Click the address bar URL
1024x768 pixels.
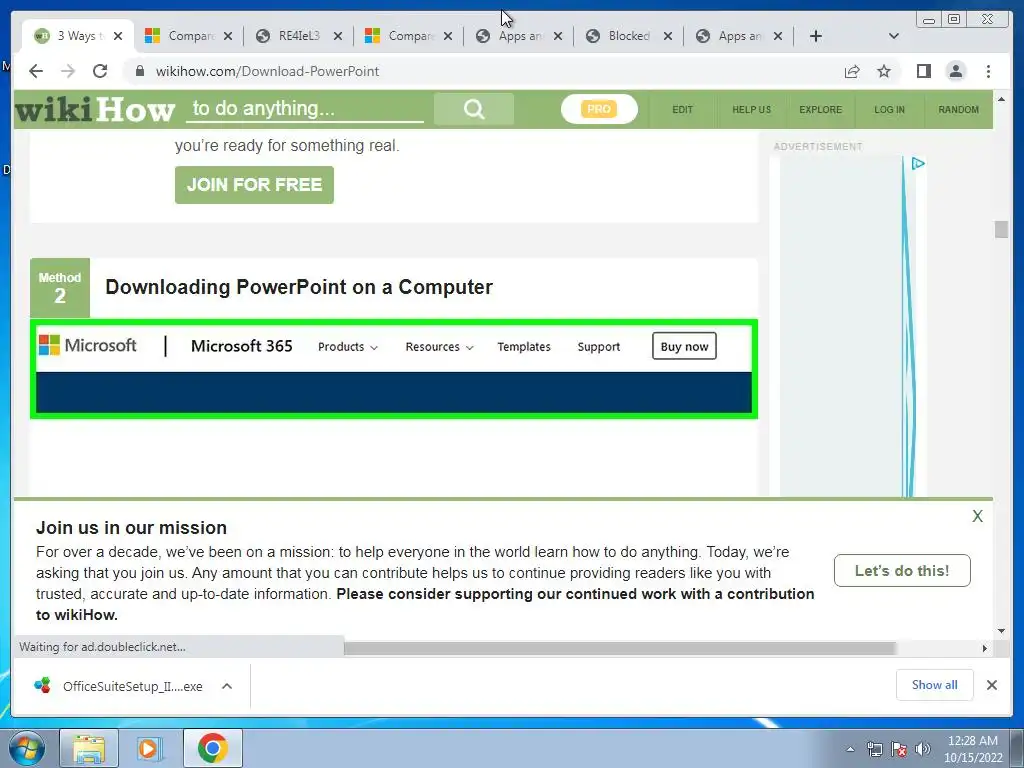click(x=267, y=71)
